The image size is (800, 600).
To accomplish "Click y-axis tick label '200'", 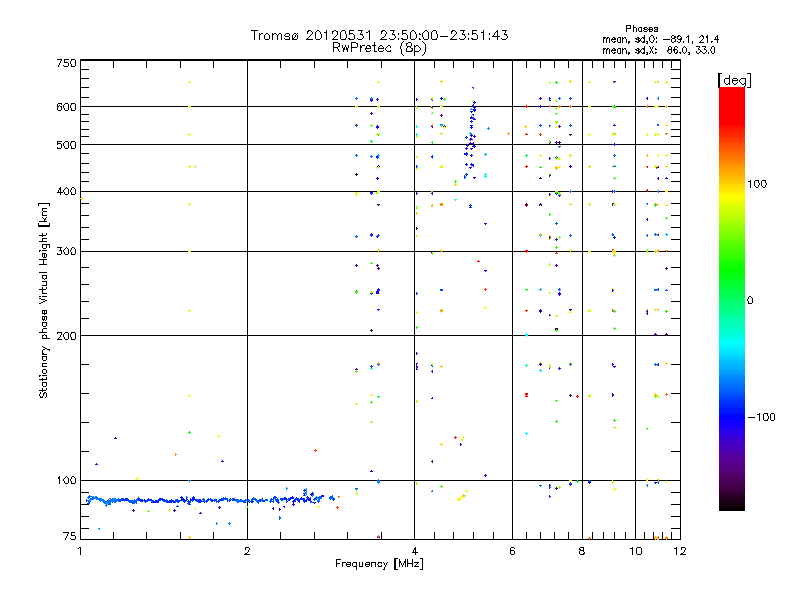I will click(66, 336).
